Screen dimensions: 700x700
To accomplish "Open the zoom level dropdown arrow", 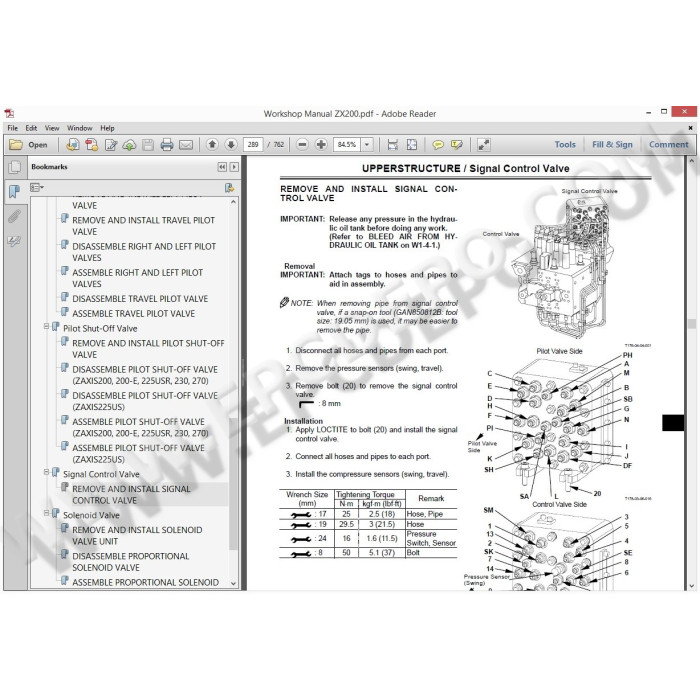I will tap(367, 144).
